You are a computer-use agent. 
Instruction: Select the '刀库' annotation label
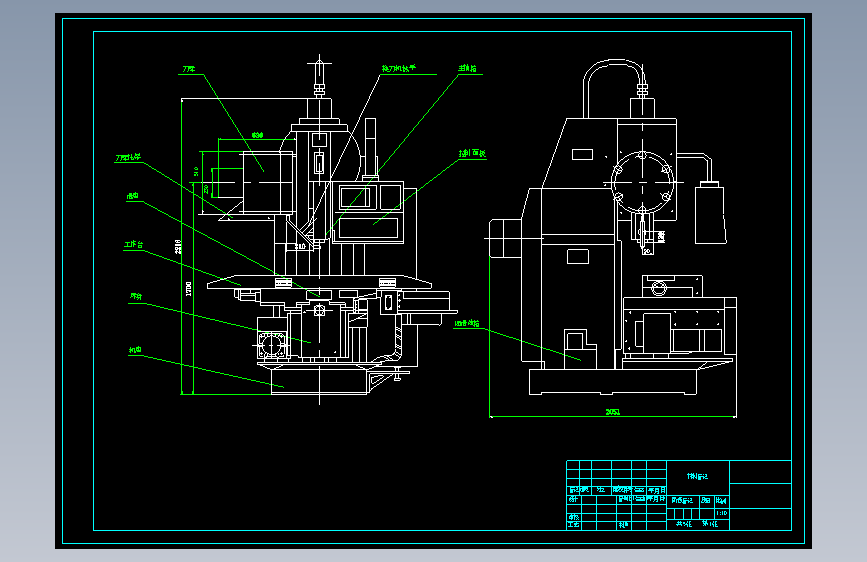189,69
